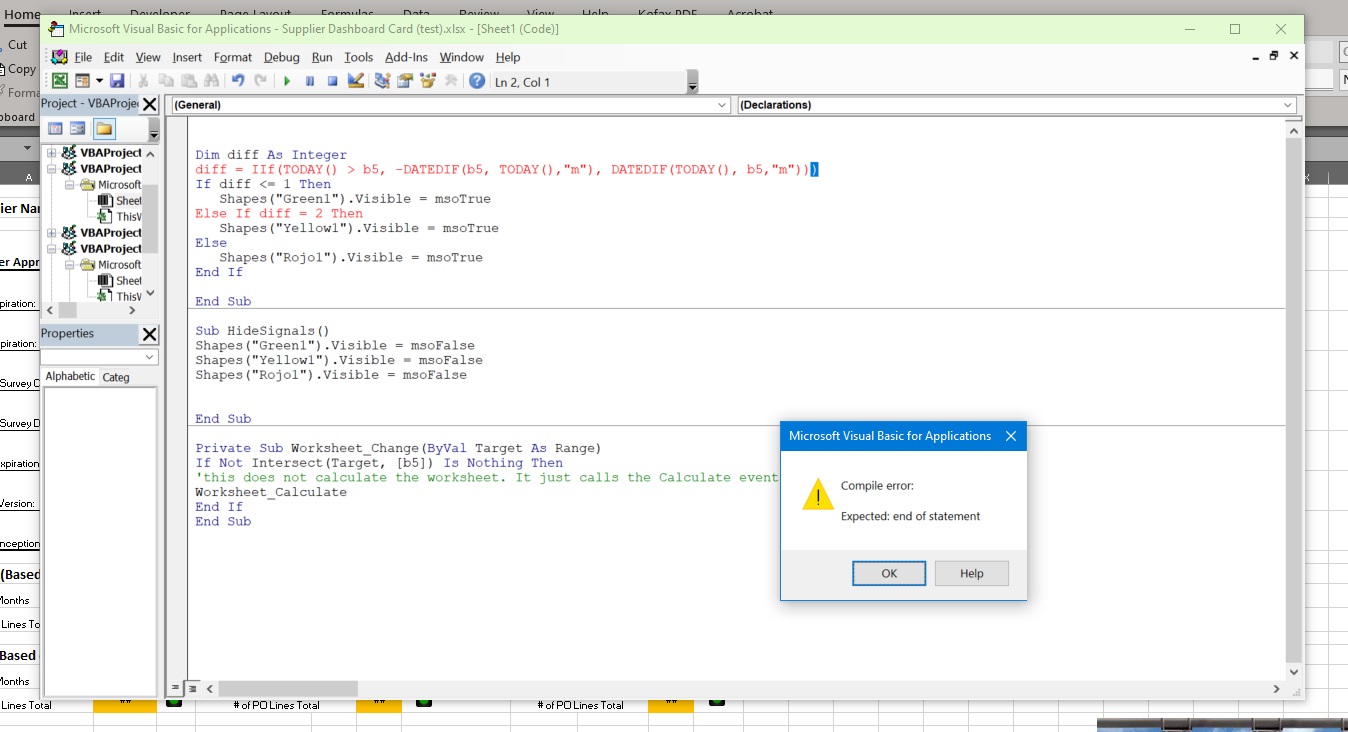Click the View Microsoft Excel toolbar icon

point(60,81)
